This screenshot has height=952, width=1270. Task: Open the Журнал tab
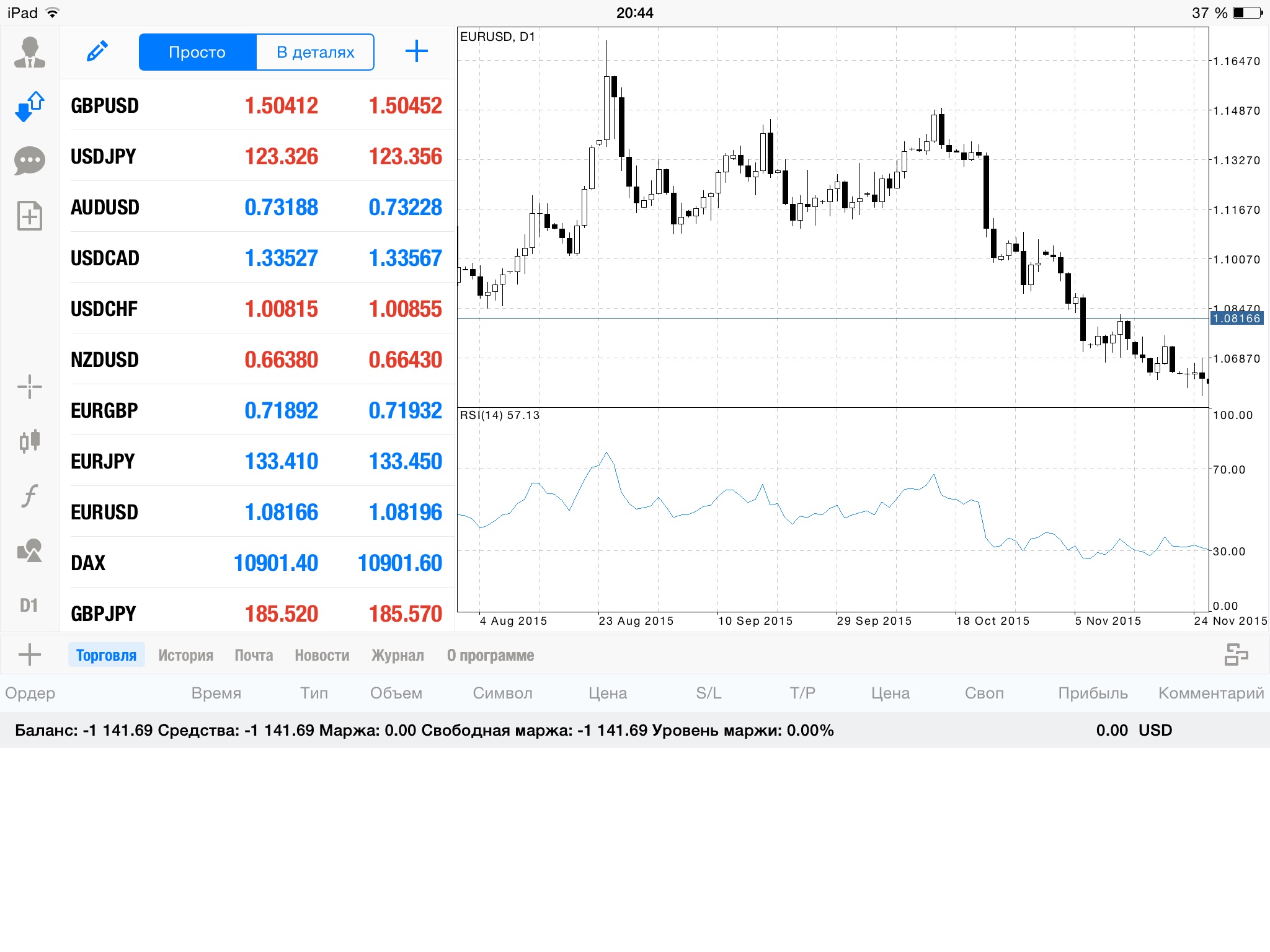coord(397,655)
